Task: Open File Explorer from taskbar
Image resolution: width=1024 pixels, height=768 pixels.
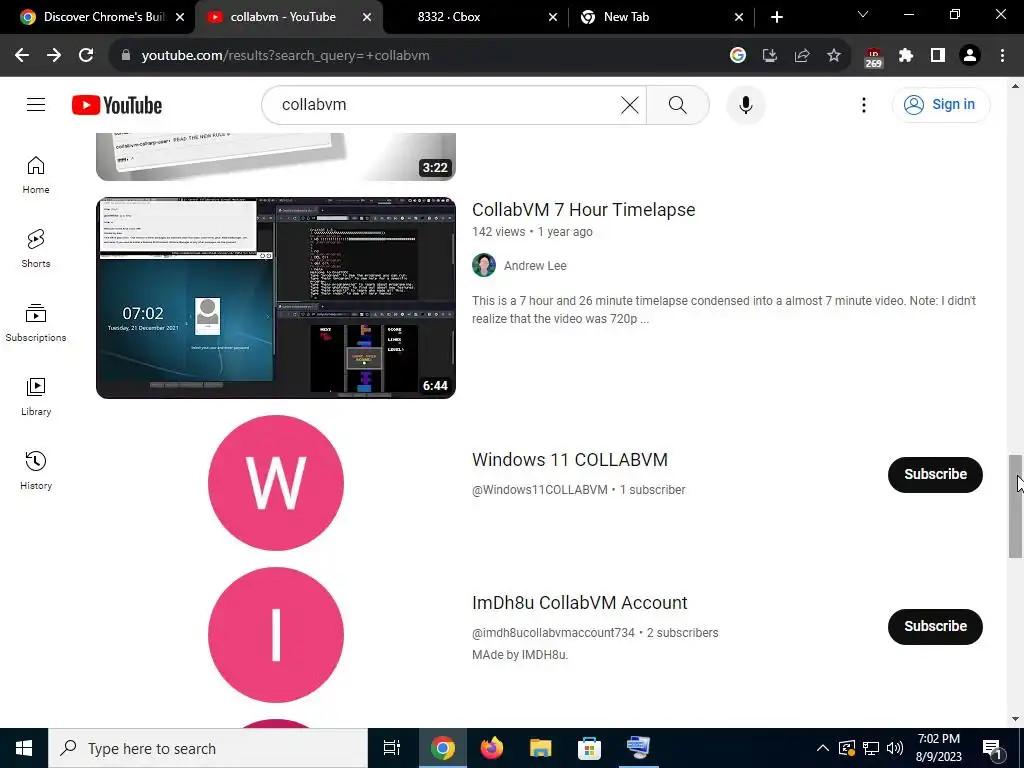Action: click(x=541, y=748)
